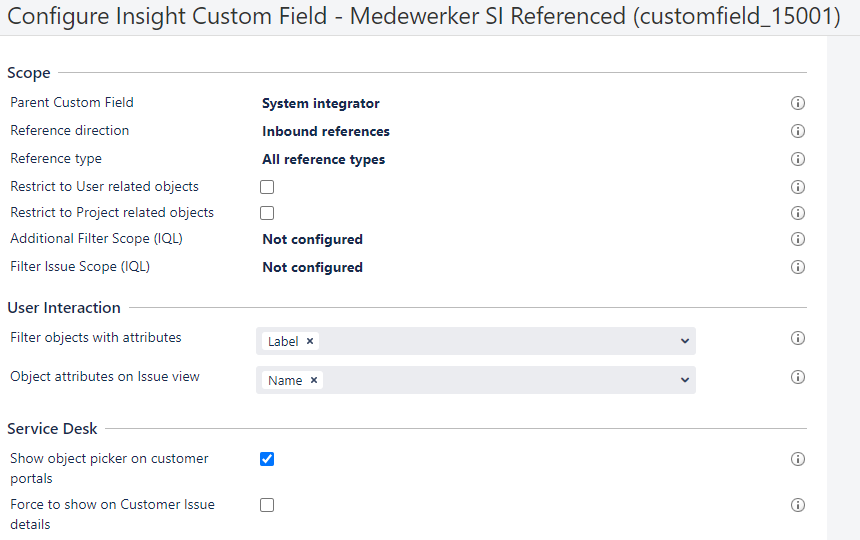Click info icon for Filter objects with attributes
This screenshot has height=540, width=860.
pos(798,338)
